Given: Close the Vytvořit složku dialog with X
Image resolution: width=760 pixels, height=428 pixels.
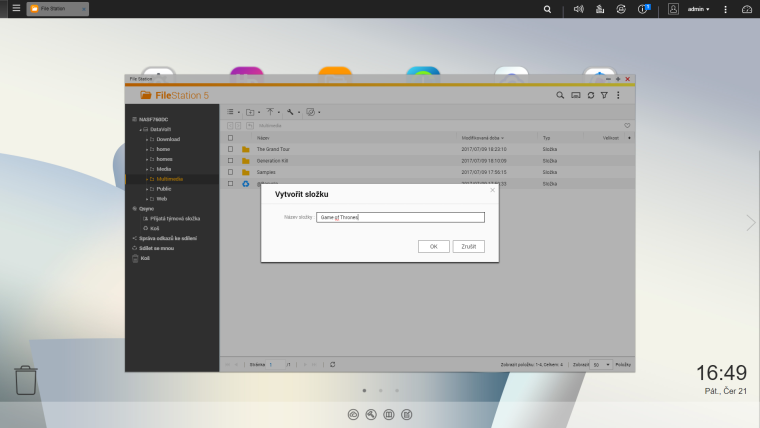Looking at the screenshot, I should [x=492, y=190].
